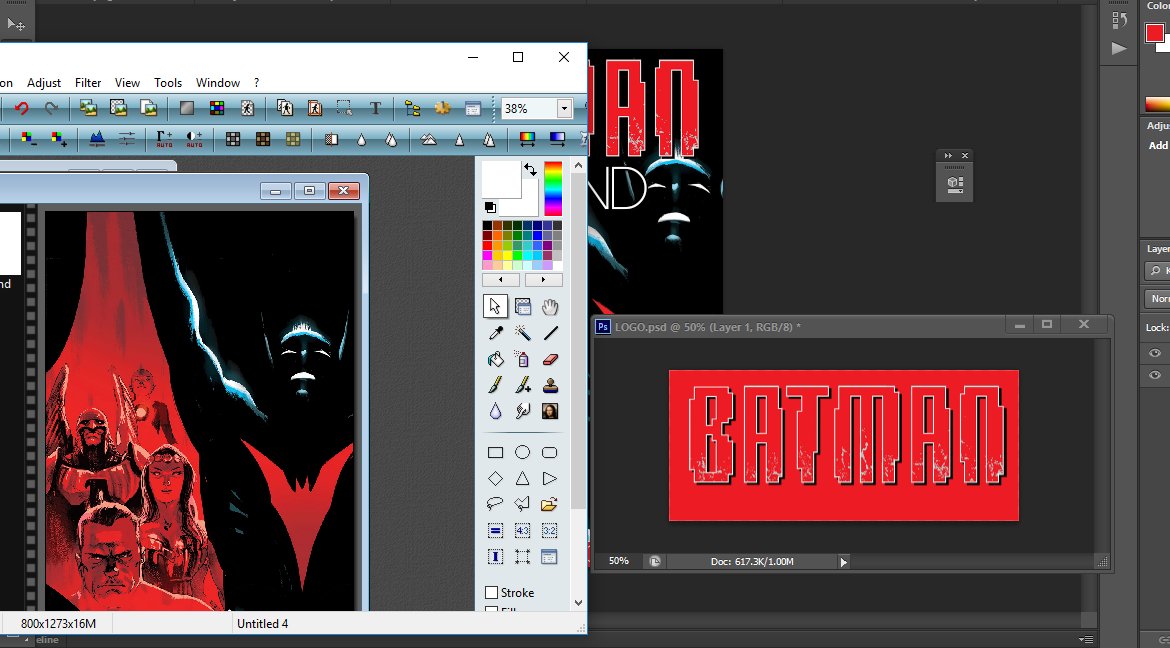Screen dimensions: 1170x648
Task: Select the Spray can tool
Action: click(x=522, y=359)
